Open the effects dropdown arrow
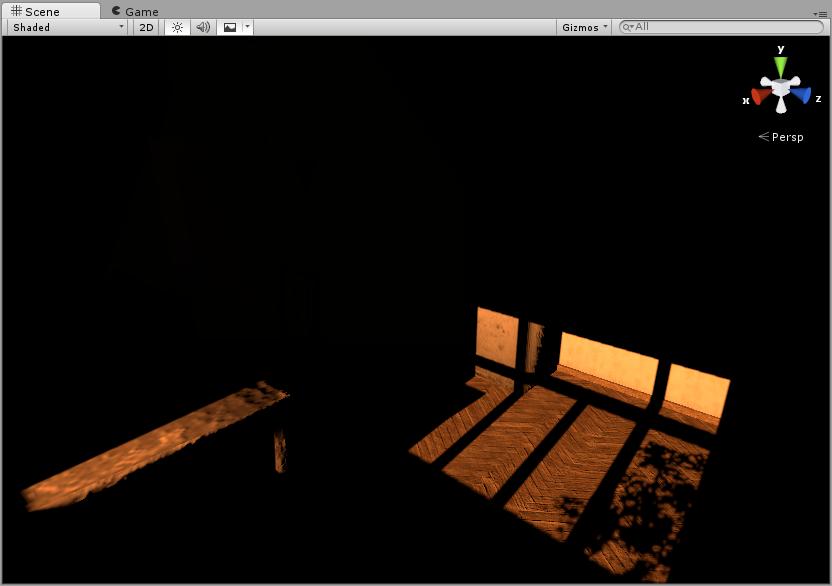This screenshot has height=586, width=832. coord(248,28)
